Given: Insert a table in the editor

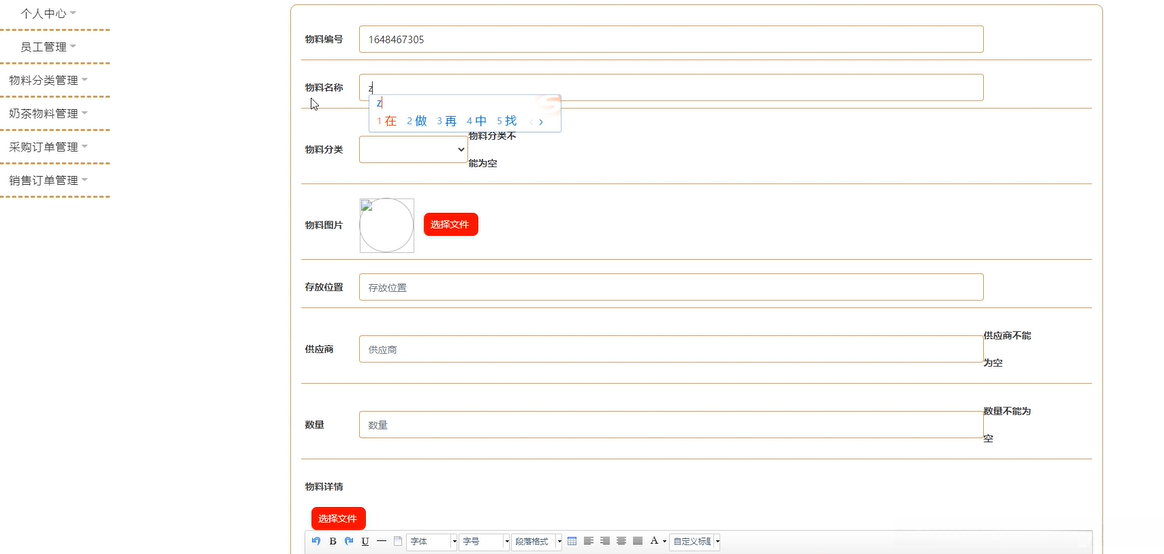Looking at the screenshot, I should (x=572, y=541).
